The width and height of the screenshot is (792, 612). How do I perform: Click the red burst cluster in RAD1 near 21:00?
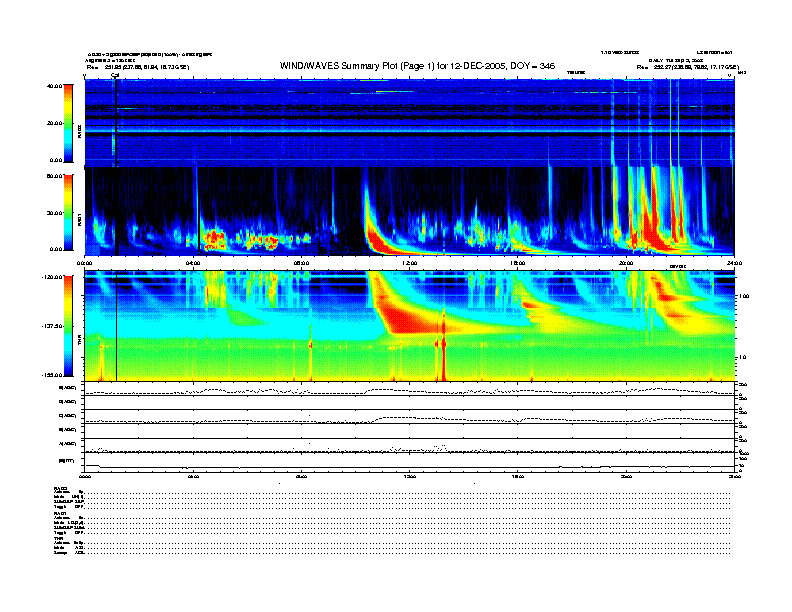coord(655,225)
